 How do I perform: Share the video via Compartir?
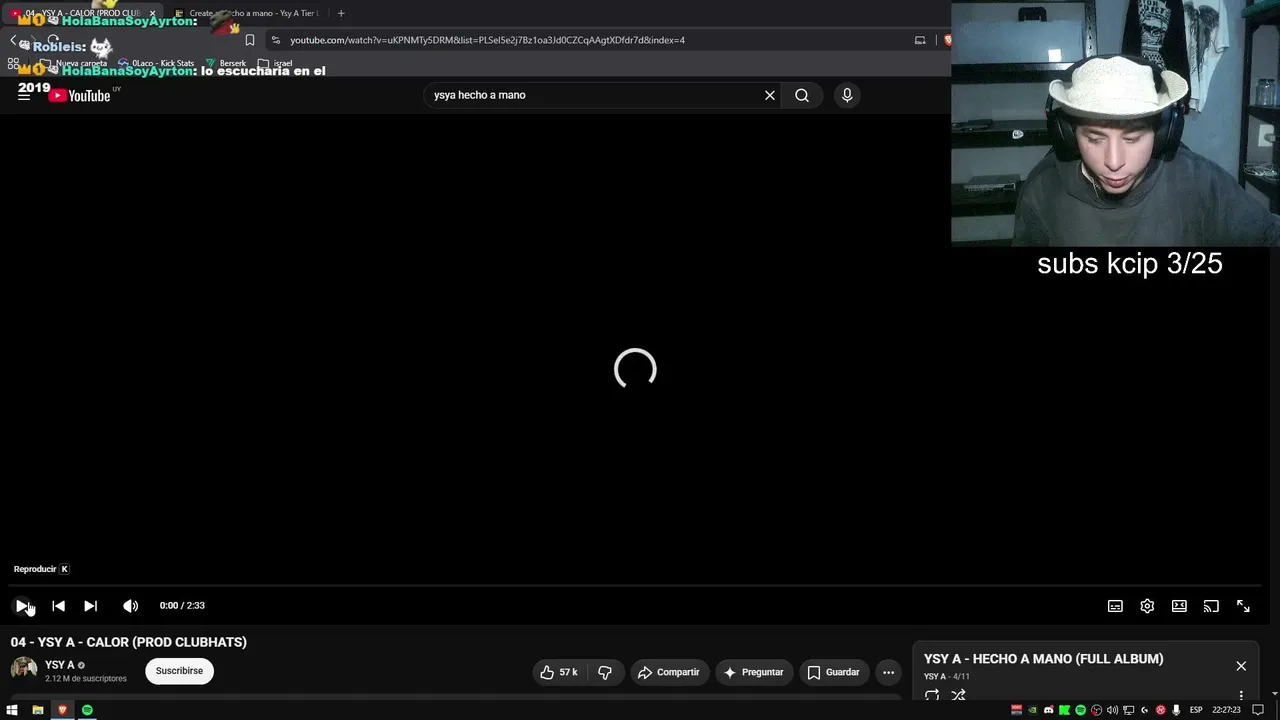[x=668, y=672]
